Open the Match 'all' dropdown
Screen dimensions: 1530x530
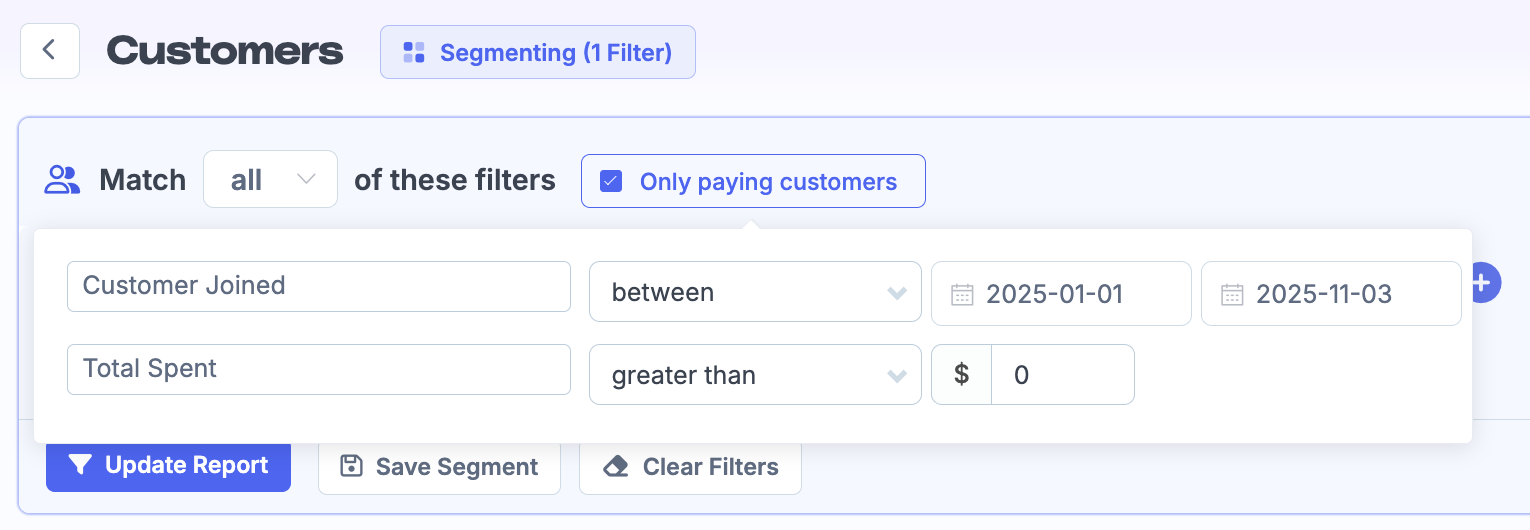coord(270,180)
